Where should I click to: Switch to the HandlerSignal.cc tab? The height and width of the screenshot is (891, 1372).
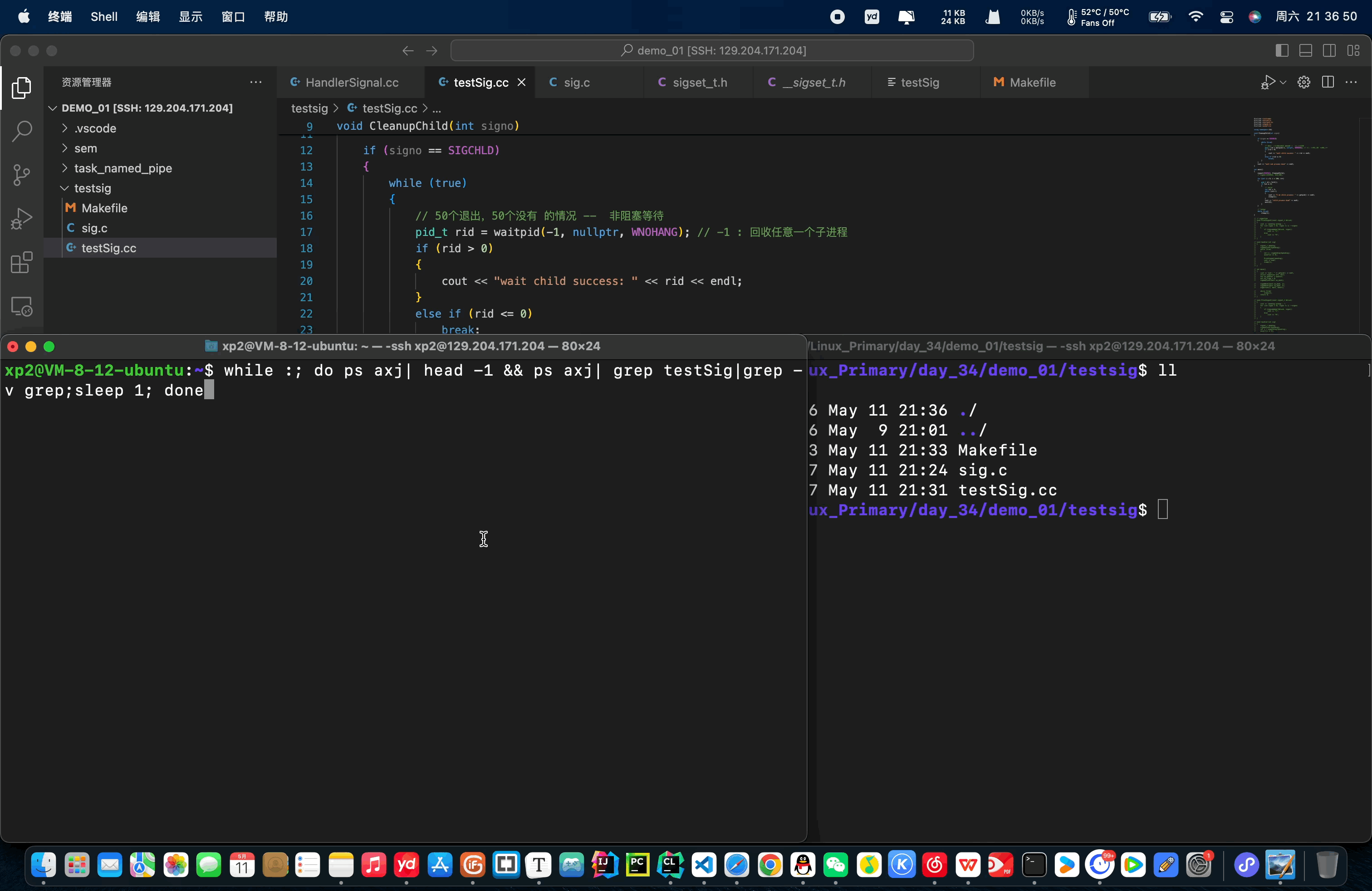pos(351,83)
